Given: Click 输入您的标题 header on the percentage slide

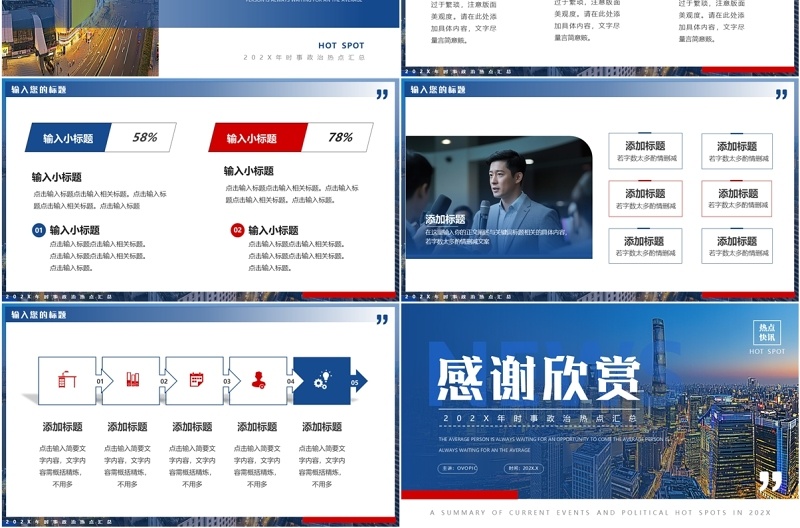Looking at the screenshot, I should (x=39, y=90).
